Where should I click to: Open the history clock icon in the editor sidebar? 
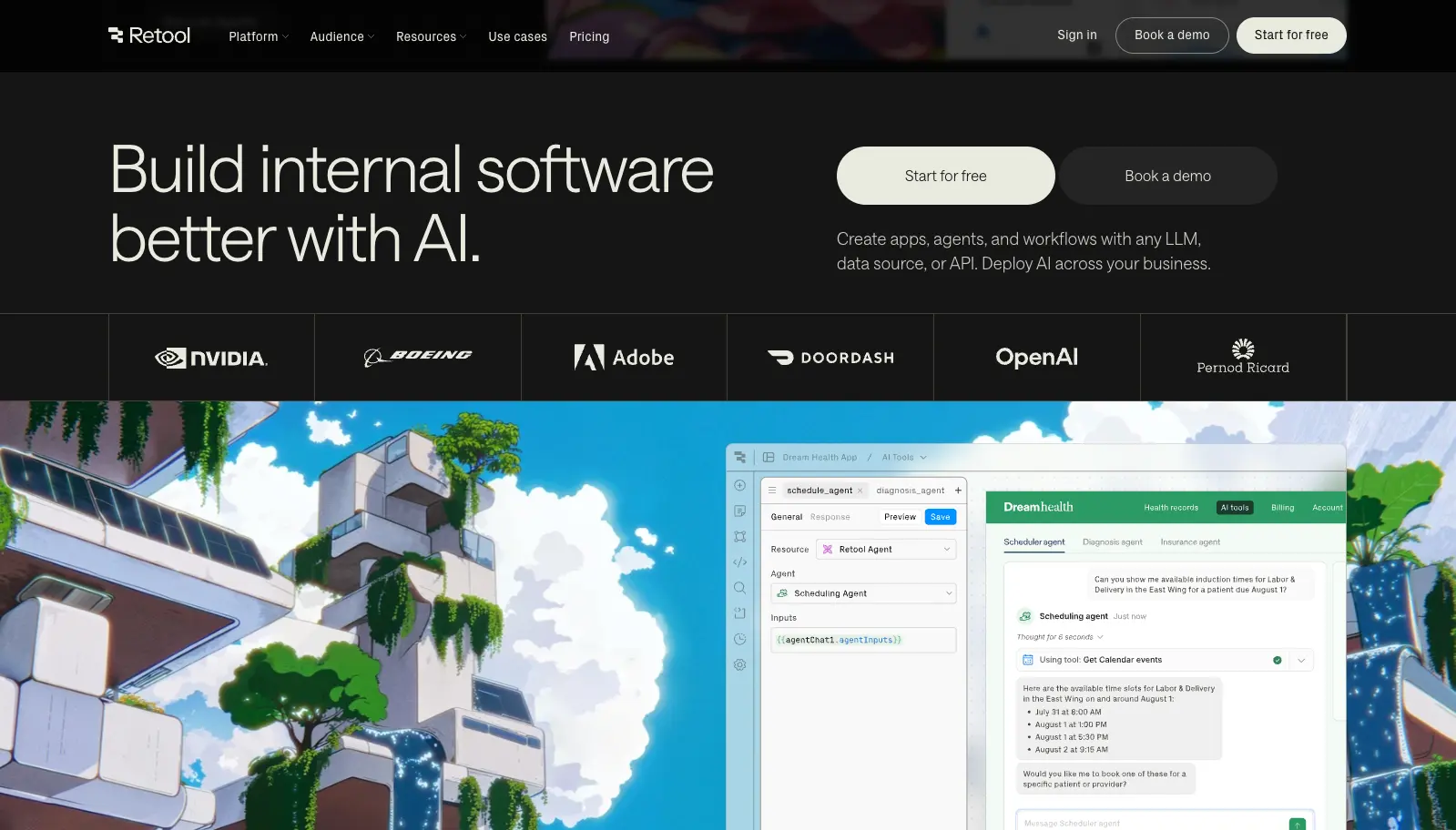[x=739, y=639]
